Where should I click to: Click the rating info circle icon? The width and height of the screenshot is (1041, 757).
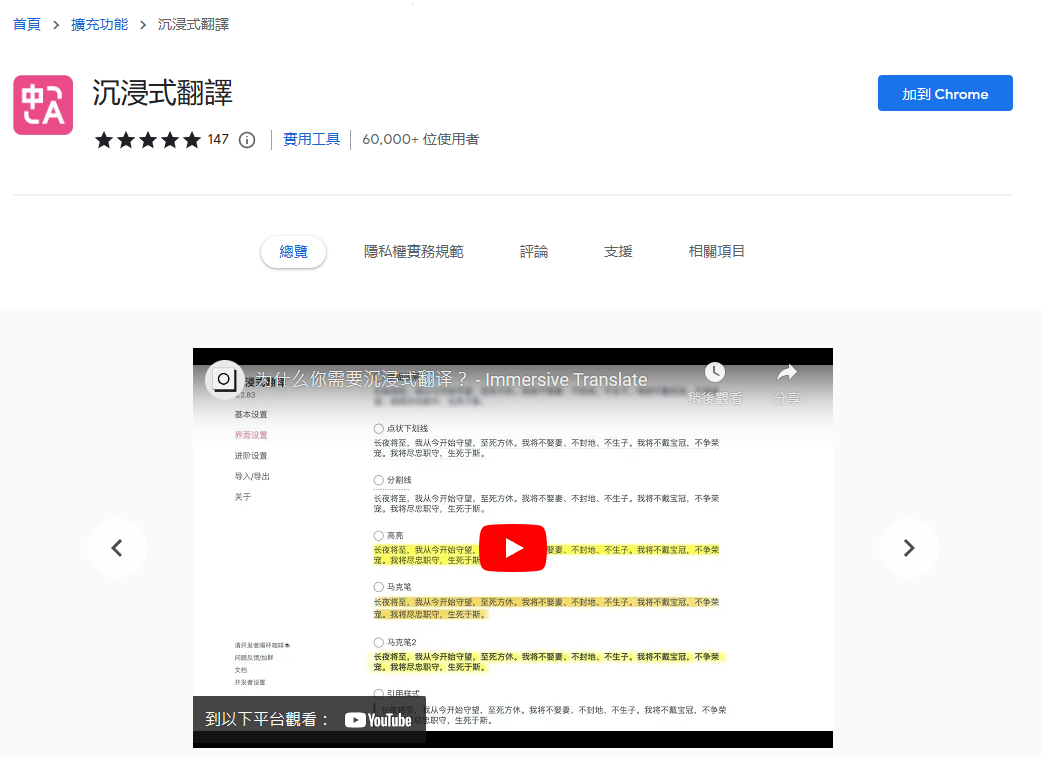pyautogui.click(x=247, y=140)
